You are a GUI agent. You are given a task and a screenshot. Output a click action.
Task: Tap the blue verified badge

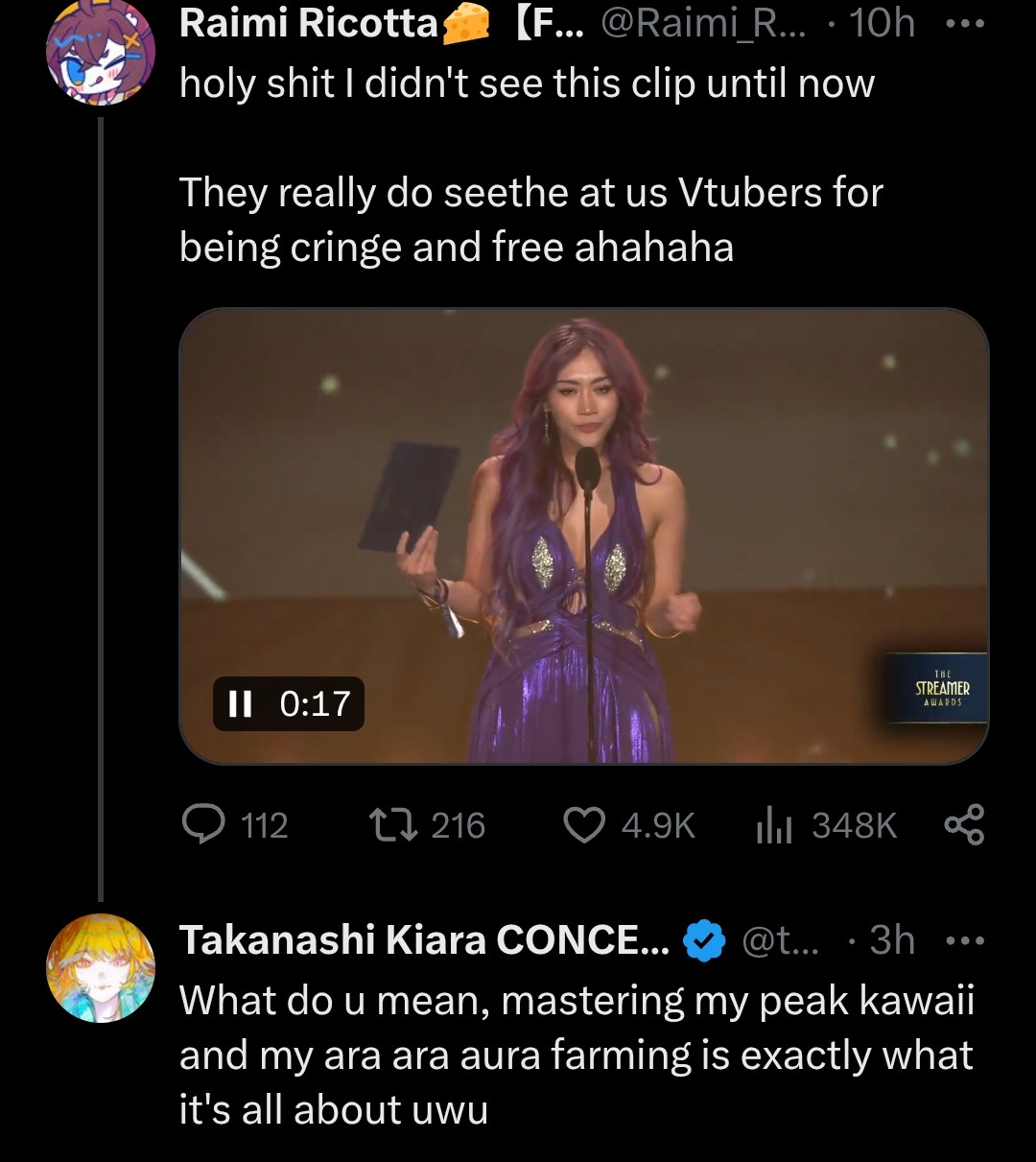coord(704,940)
